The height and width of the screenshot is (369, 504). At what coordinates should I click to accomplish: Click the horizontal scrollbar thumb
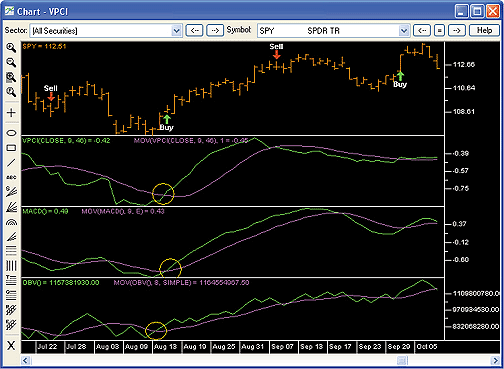click(x=402, y=360)
